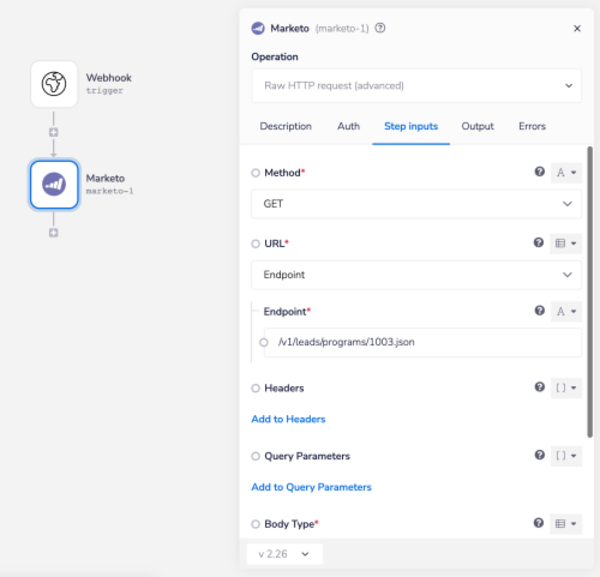Viewport: 600px width, 577px height.
Task: Click the Marketo logo in panel header
Action: pyautogui.click(x=258, y=28)
